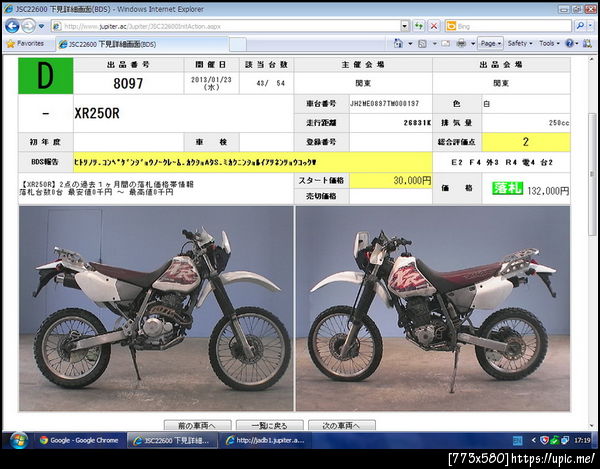Click the yellow BDS報告 remarks text
The width and height of the screenshot is (600, 469).
(x=195, y=163)
